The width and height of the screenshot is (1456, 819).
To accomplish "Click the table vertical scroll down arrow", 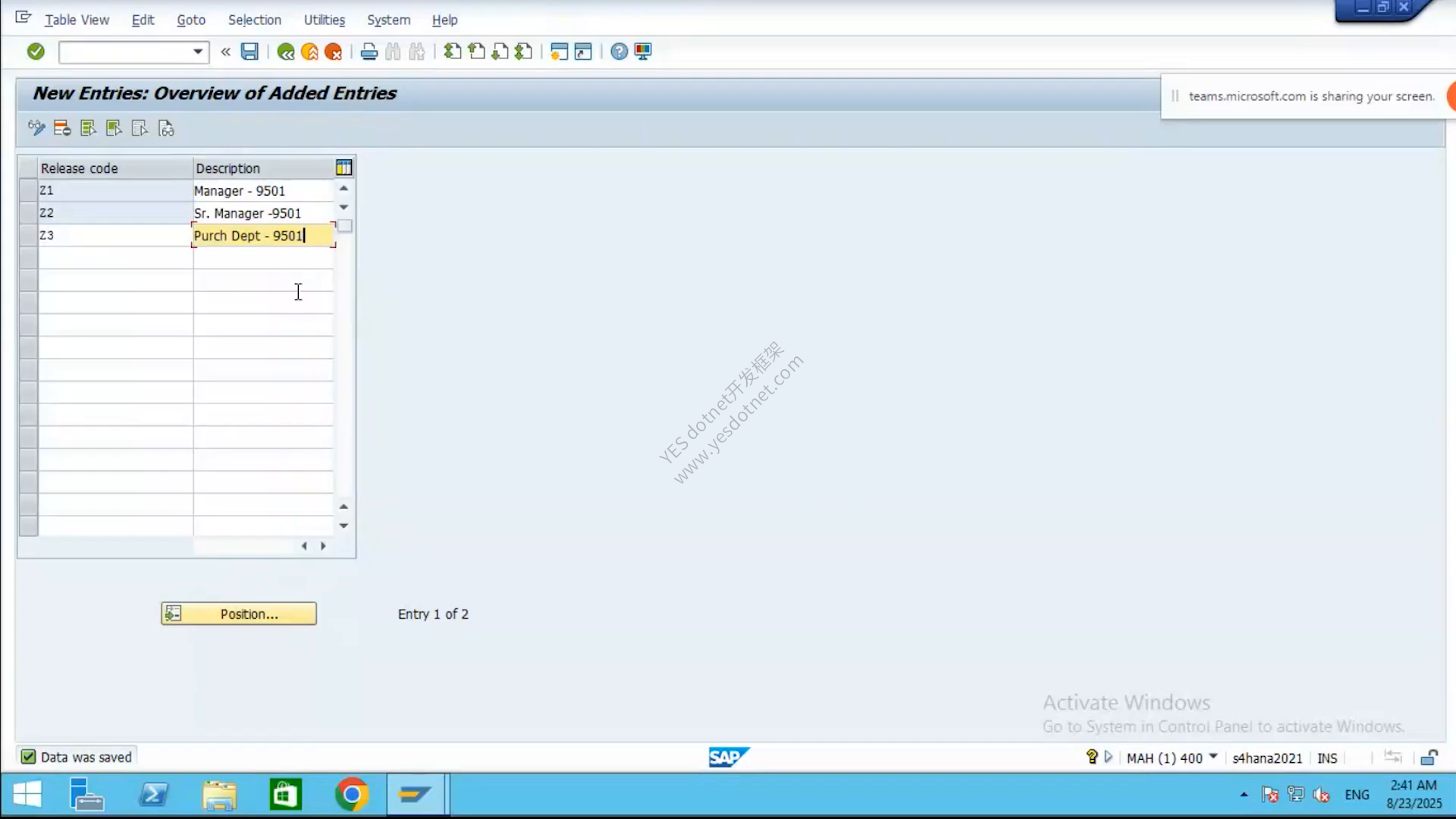I will [x=344, y=526].
